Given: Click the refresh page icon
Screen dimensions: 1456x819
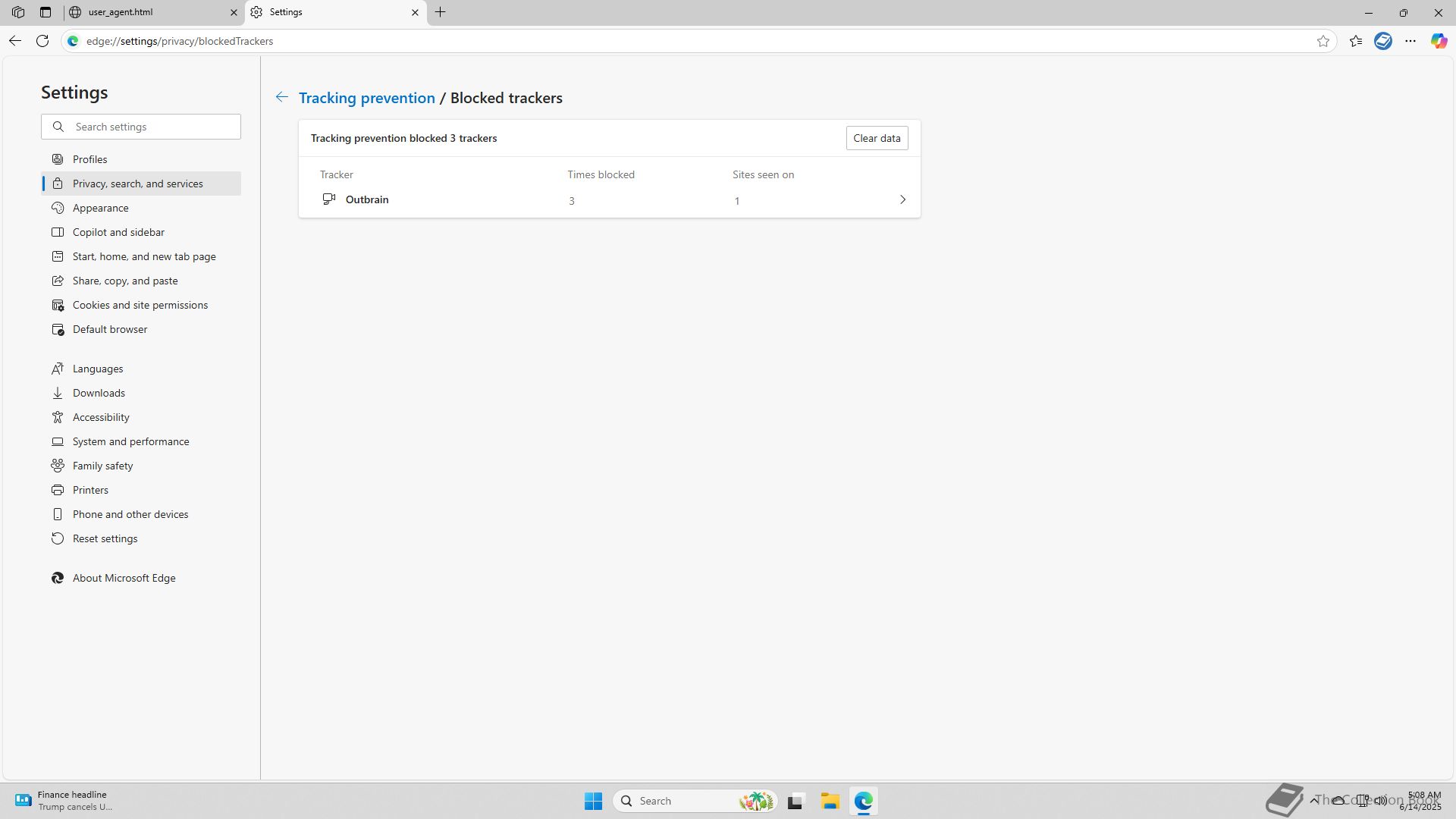Looking at the screenshot, I should [42, 41].
